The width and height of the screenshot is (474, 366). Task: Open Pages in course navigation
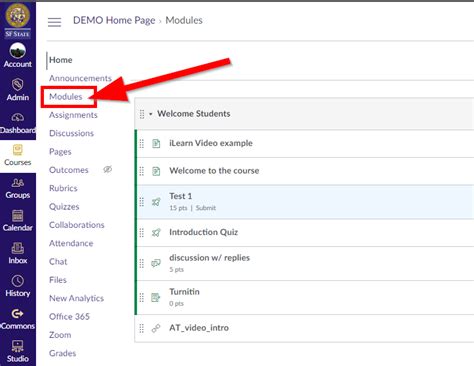click(x=60, y=152)
